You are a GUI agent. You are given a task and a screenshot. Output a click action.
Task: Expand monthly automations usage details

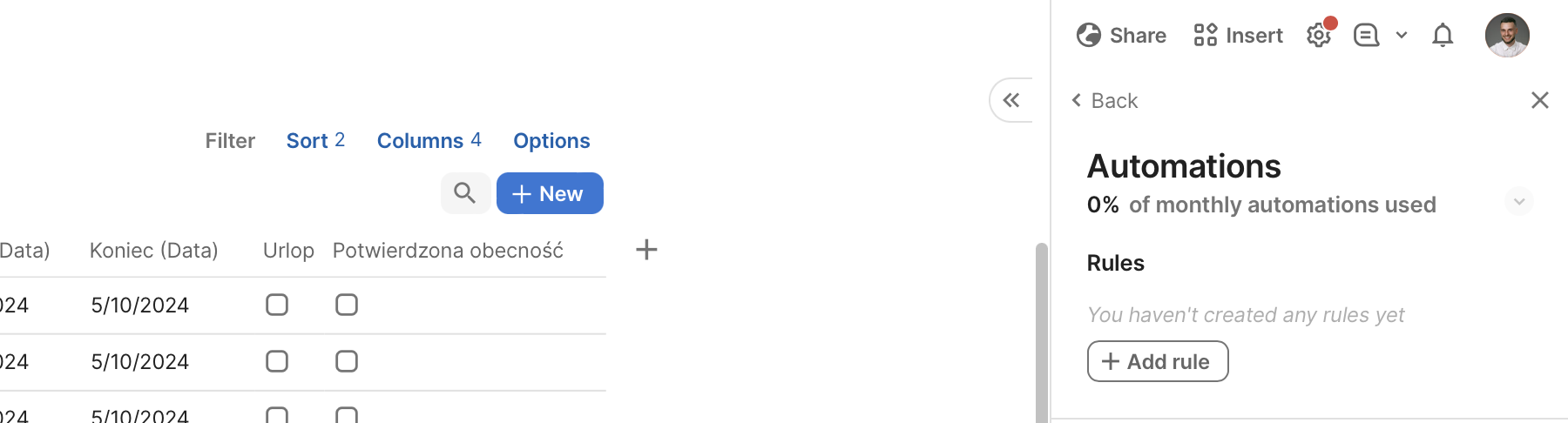[x=1518, y=202]
